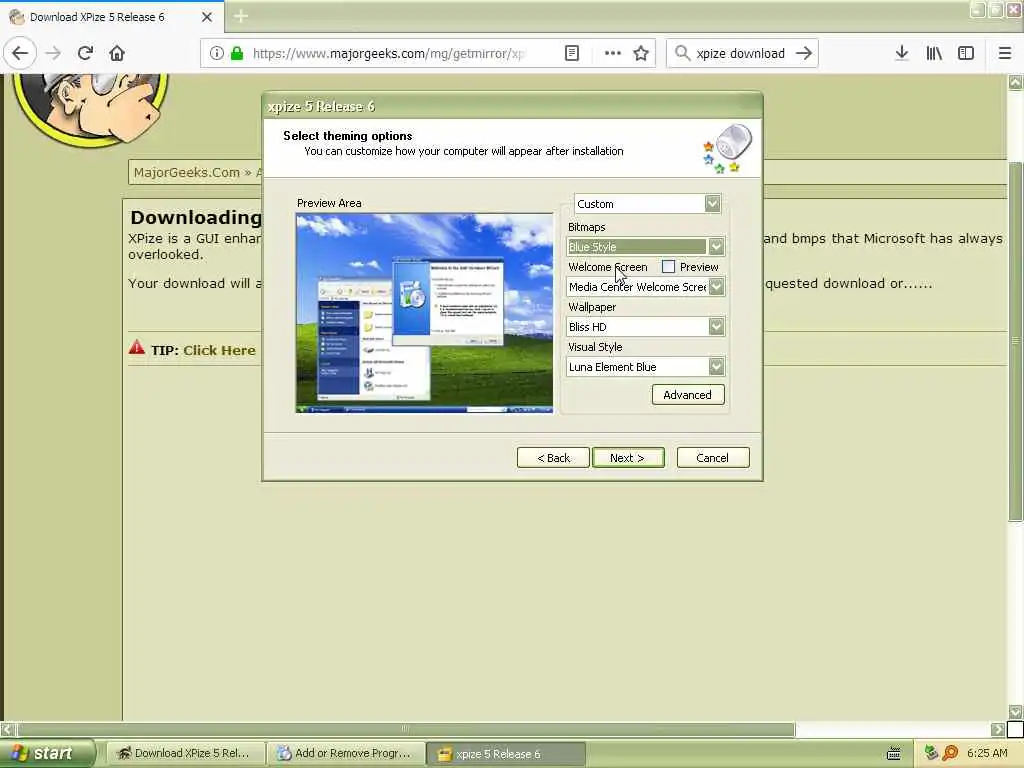This screenshot has height=768, width=1024.
Task: Switch to Download XPize taskbar item
Action: coord(185,754)
